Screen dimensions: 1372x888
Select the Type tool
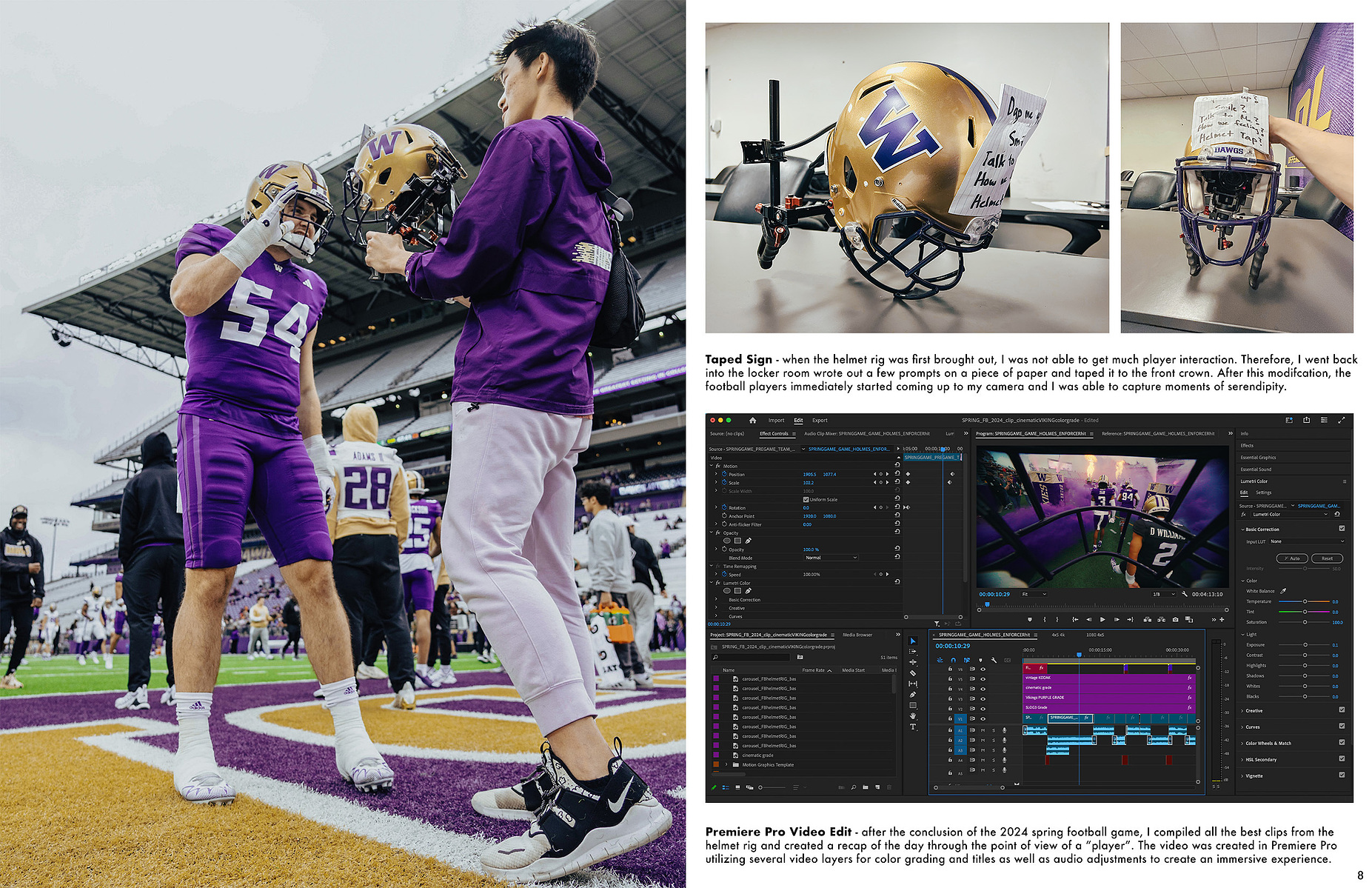point(912,727)
